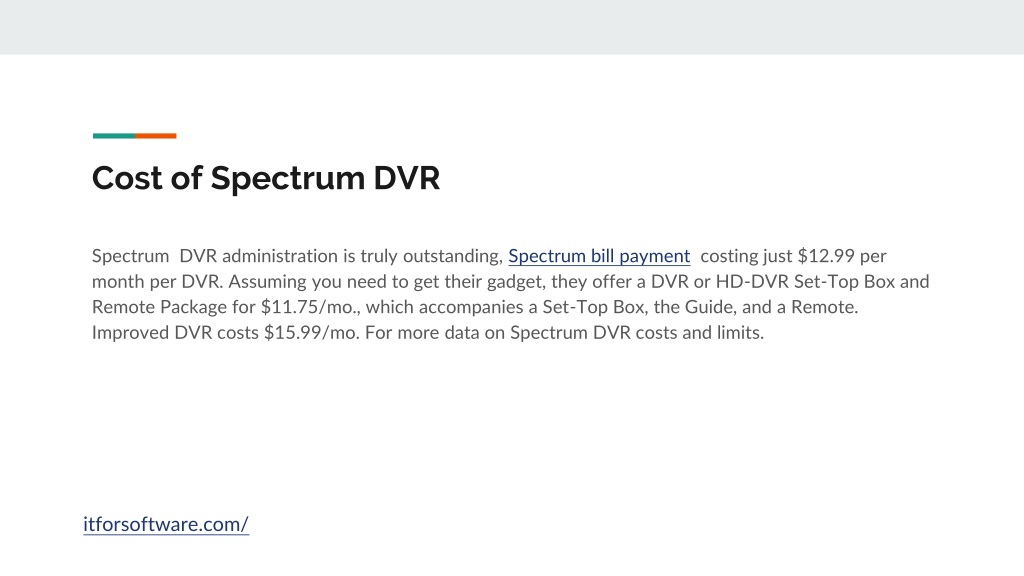The height and width of the screenshot is (576, 1024).
Task: Click the word "Spectrum" in the slide title
Action: [287, 179]
